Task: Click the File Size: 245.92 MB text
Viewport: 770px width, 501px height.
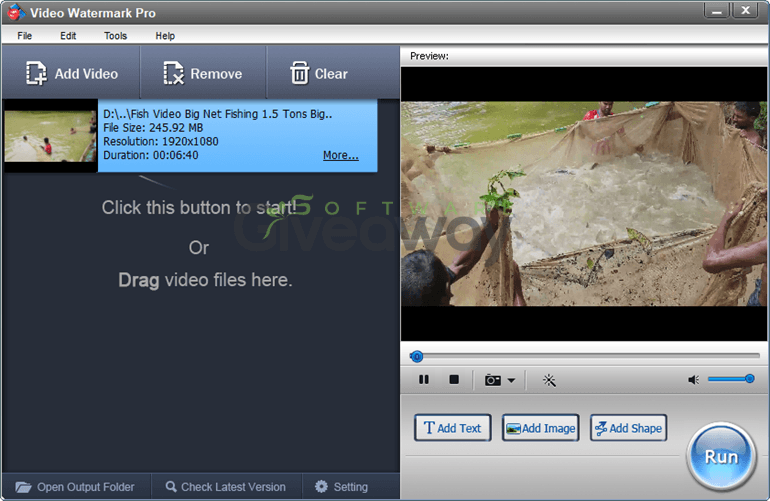Action: coord(153,128)
